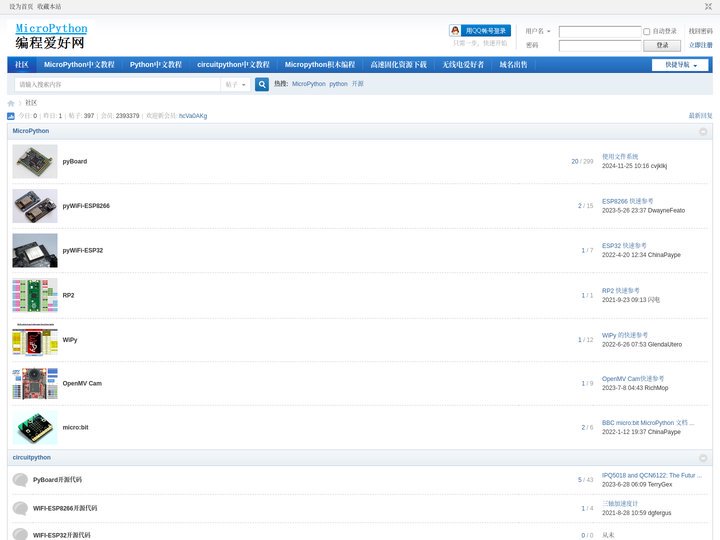Open circuitpython中文教程 navigation tab

(x=233, y=65)
